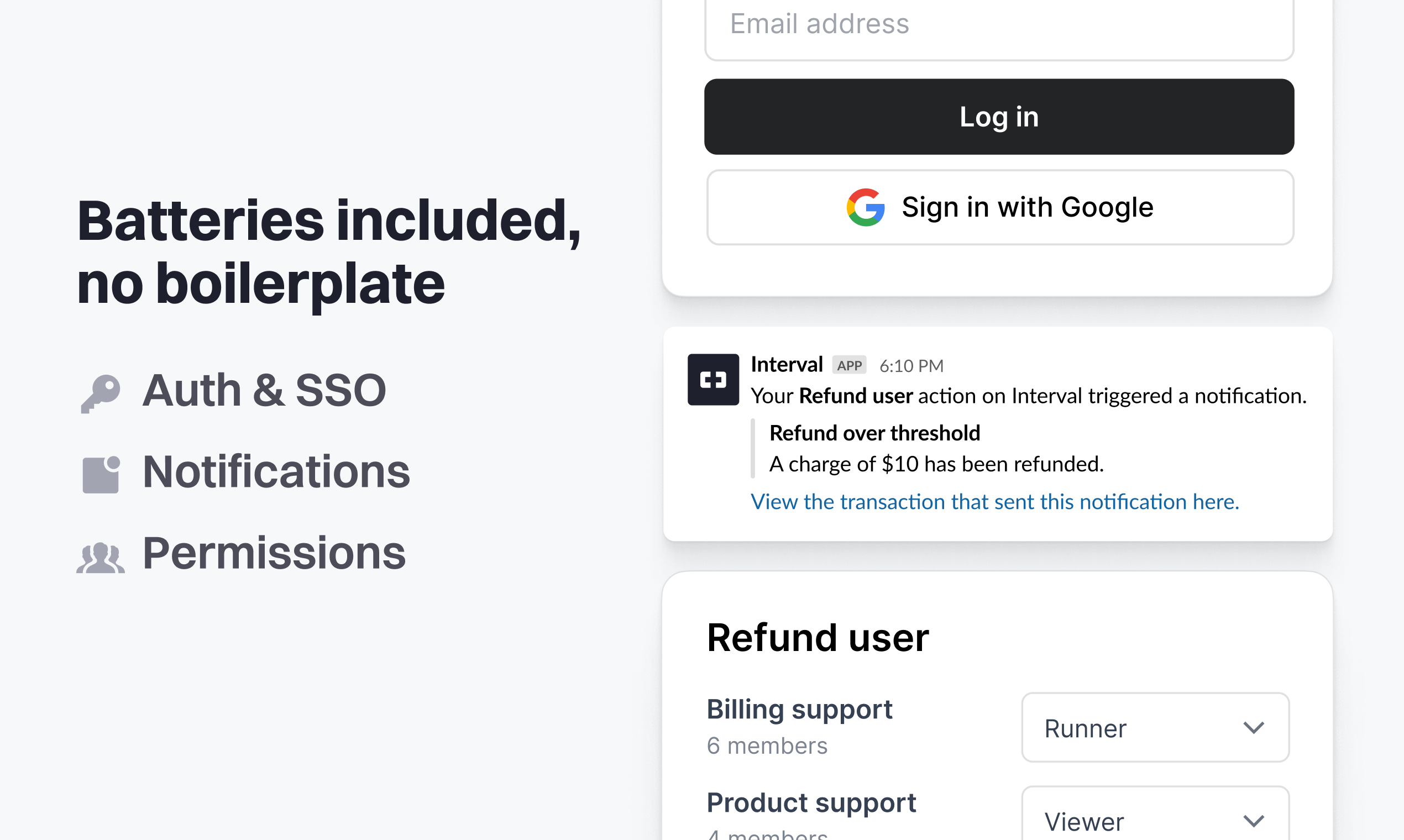Click the people group icon beside Permissions

click(x=101, y=558)
